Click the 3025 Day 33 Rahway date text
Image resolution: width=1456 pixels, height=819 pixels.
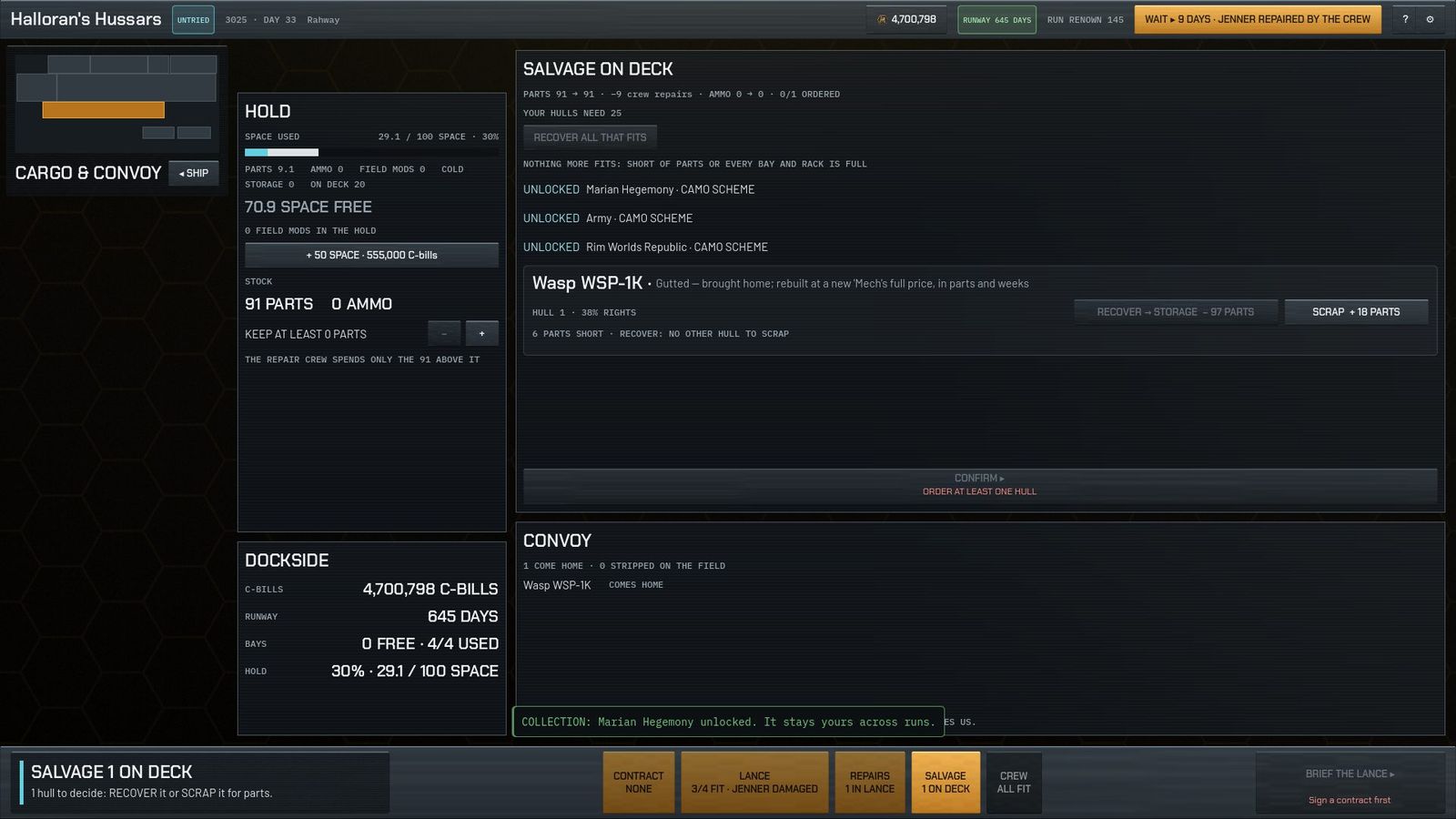(x=282, y=20)
